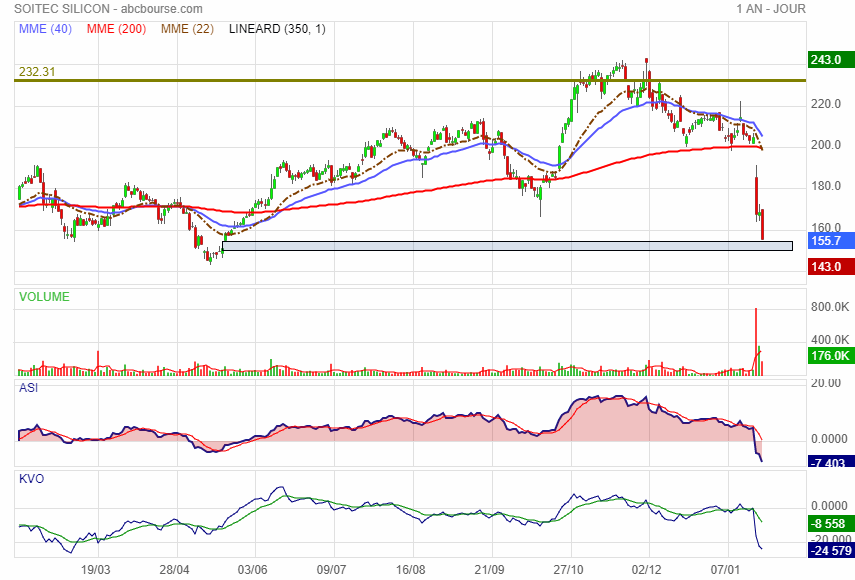Click the 19/03 date label
This screenshot has width=855, height=580.
pos(95,570)
